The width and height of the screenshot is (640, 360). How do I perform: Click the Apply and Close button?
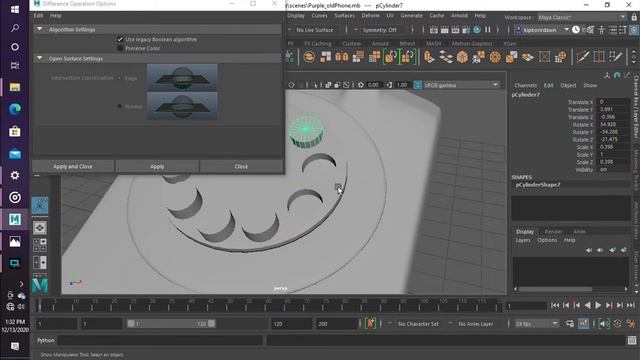(73, 167)
